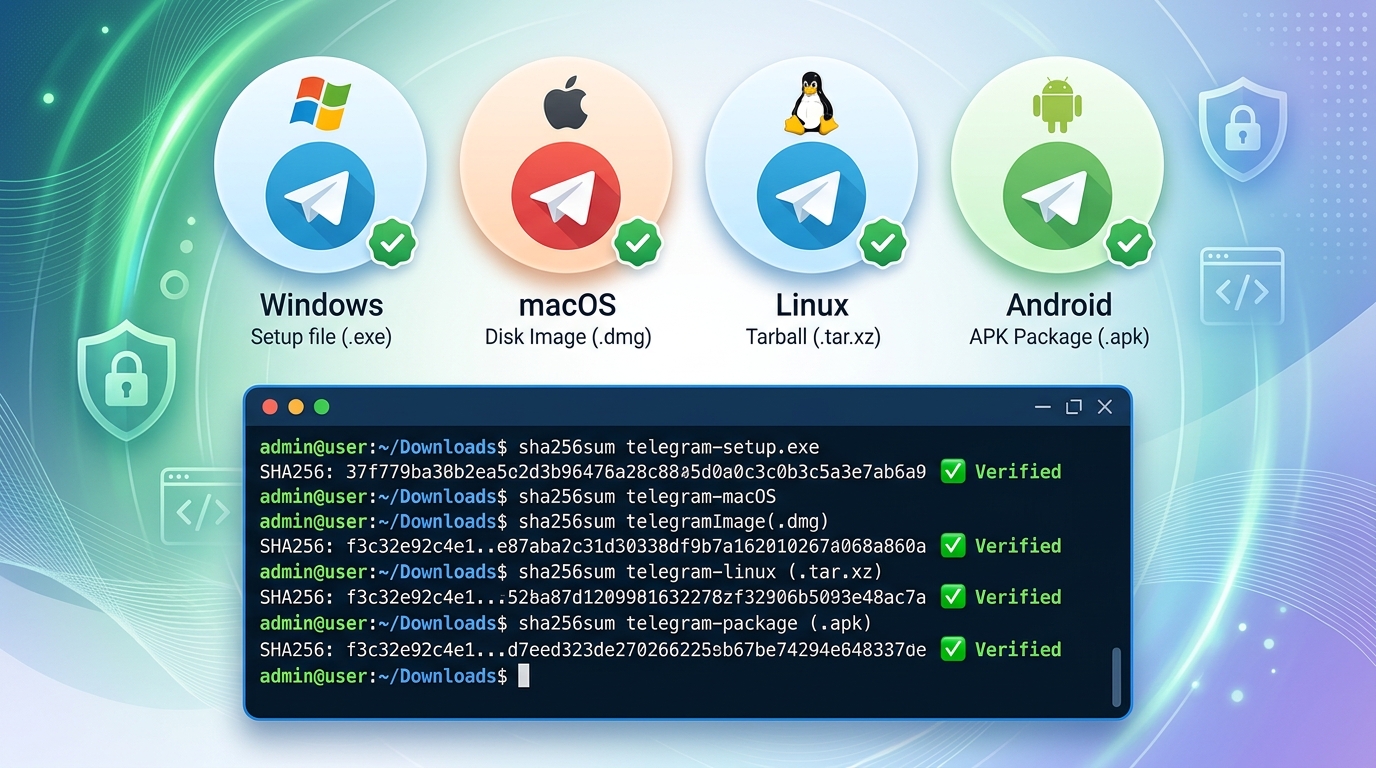
Task: Select the red Telegram icon for macOS
Action: point(566,194)
